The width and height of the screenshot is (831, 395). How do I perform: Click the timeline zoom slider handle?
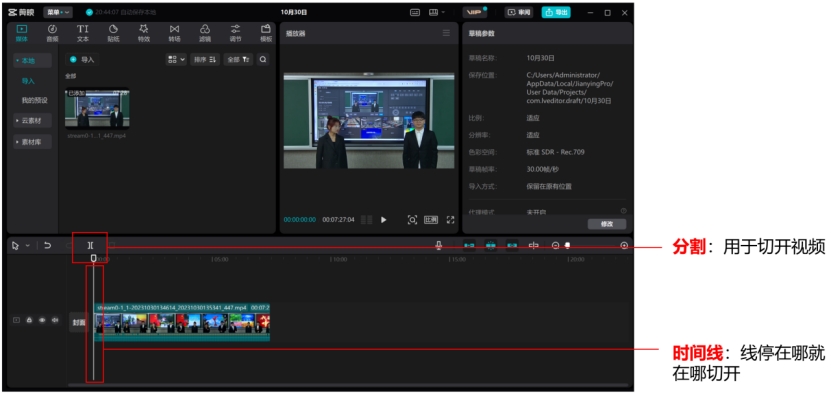568,245
